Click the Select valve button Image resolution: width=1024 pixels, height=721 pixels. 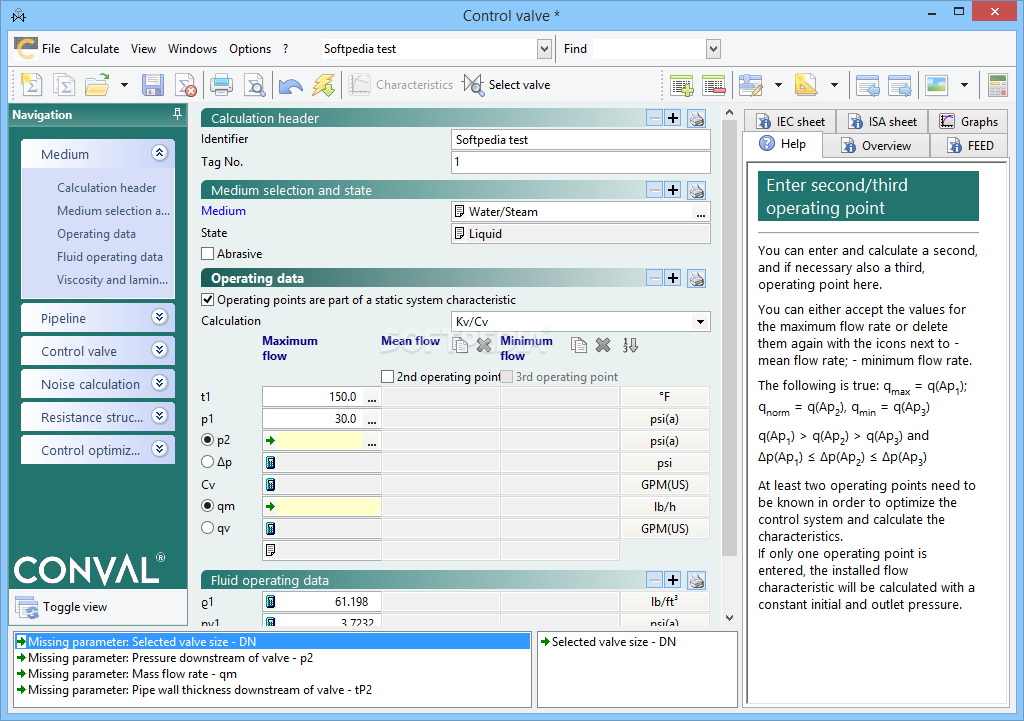click(x=507, y=85)
